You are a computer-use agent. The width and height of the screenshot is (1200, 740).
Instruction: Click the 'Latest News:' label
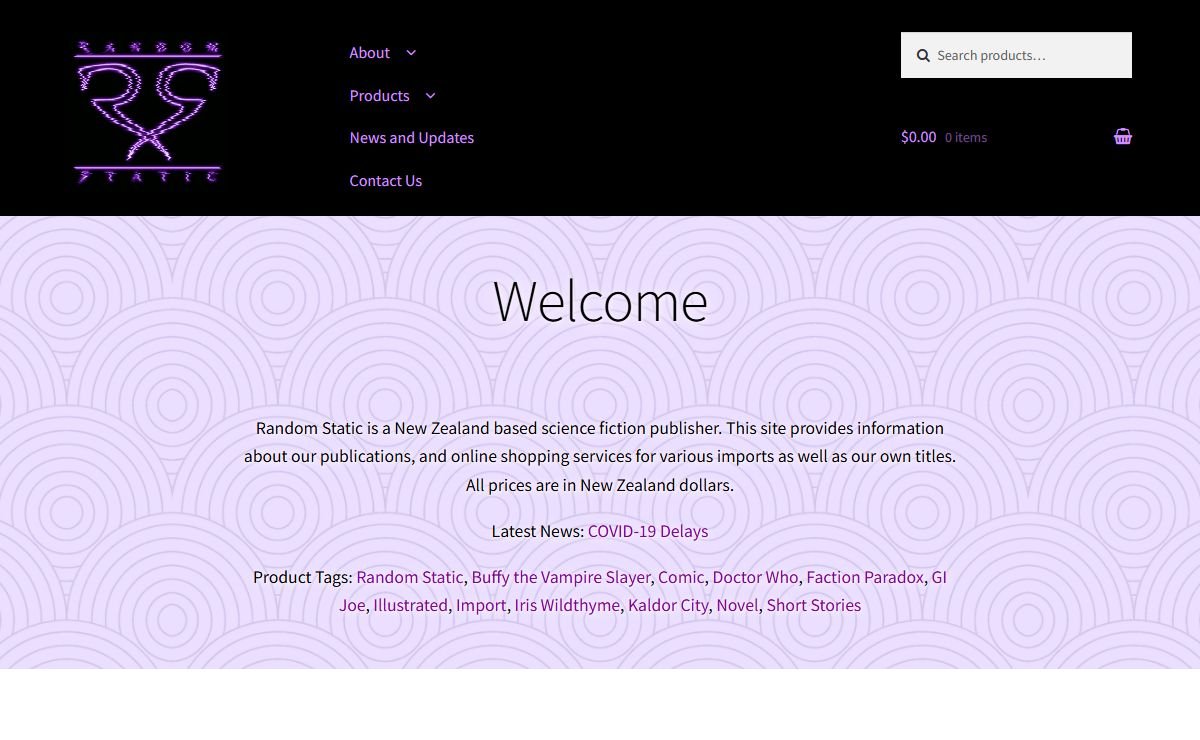[x=538, y=531]
